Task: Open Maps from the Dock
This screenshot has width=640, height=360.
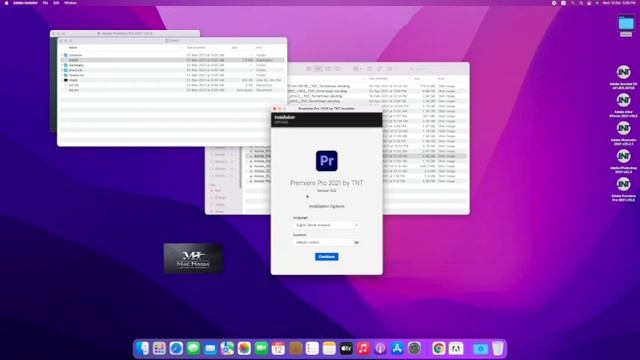Action: point(227,348)
